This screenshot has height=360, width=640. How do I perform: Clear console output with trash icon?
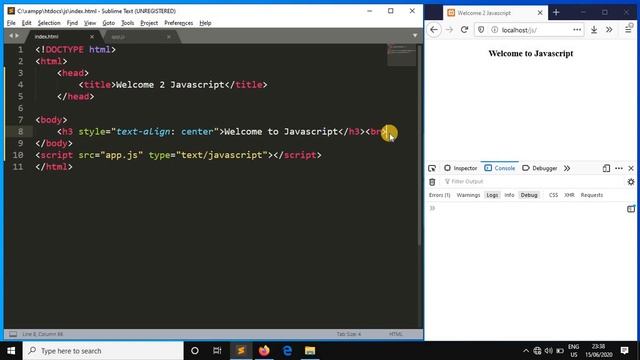(x=432, y=182)
